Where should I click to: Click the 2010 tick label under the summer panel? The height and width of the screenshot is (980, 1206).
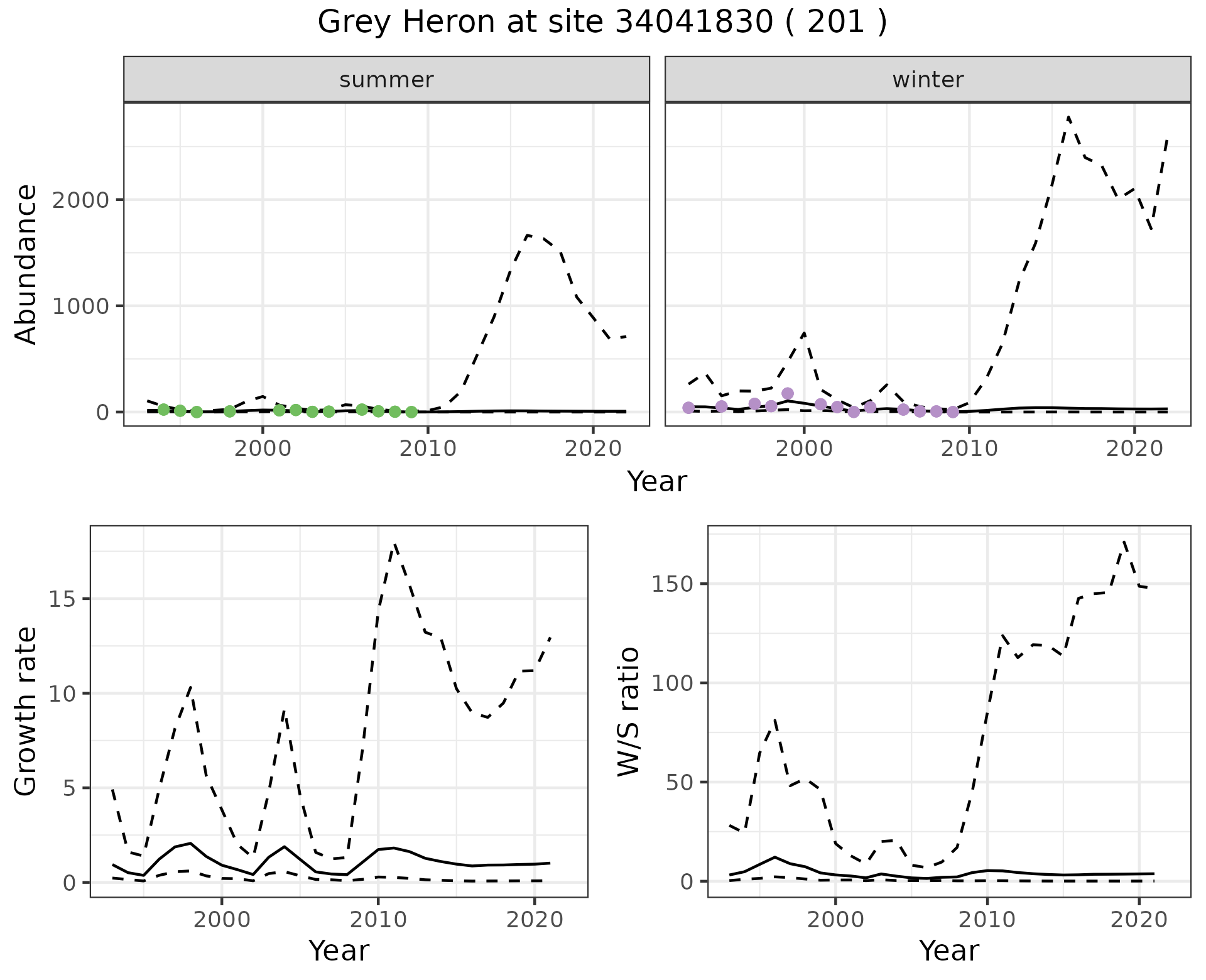428,449
